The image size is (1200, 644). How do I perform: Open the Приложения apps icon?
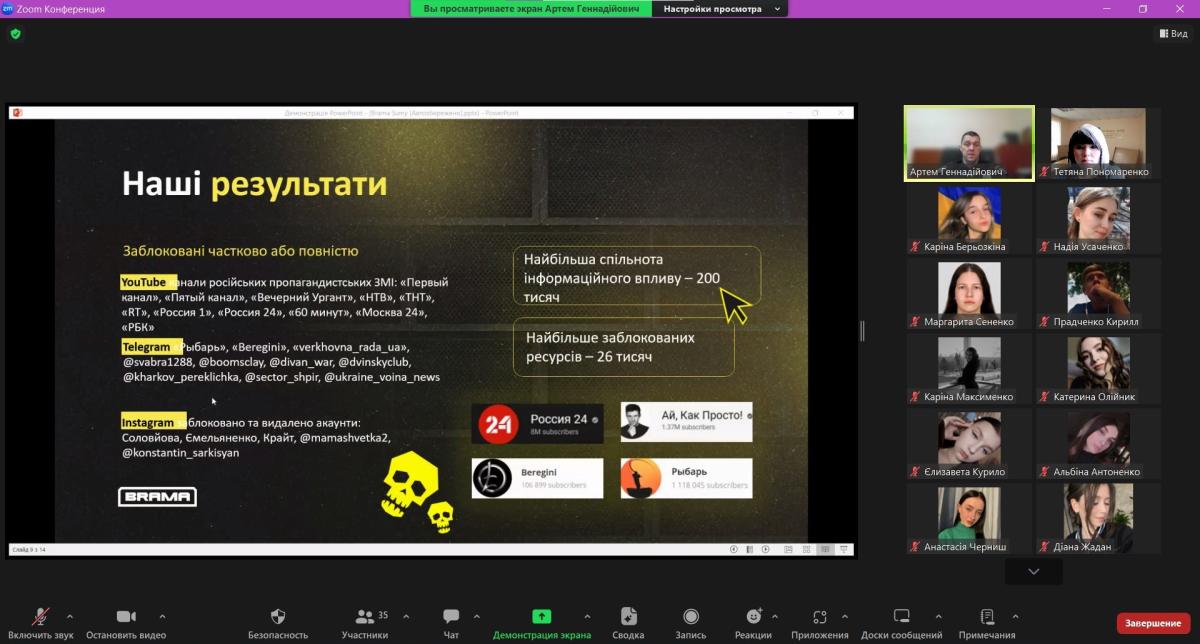point(819,617)
